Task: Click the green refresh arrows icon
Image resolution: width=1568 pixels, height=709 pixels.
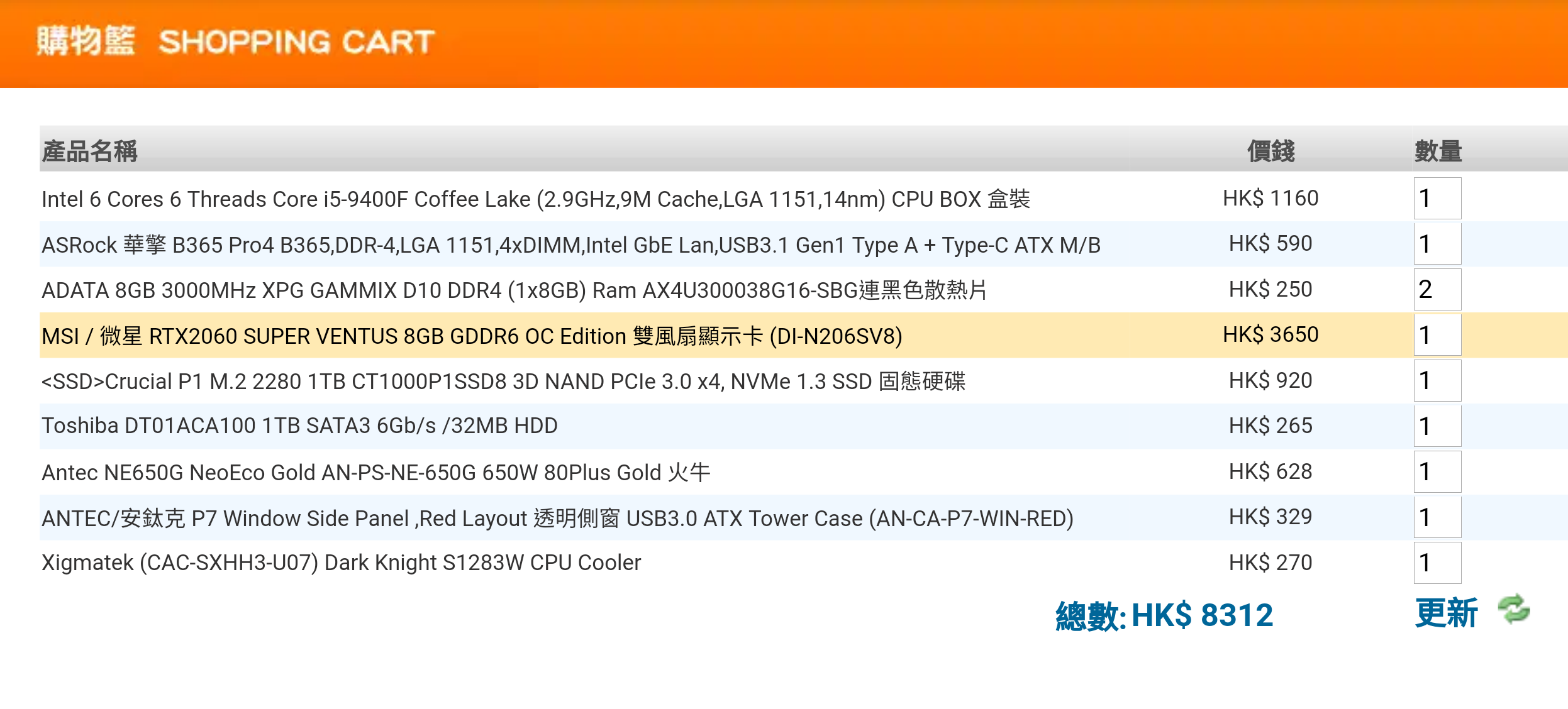Action: click(x=1513, y=608)
